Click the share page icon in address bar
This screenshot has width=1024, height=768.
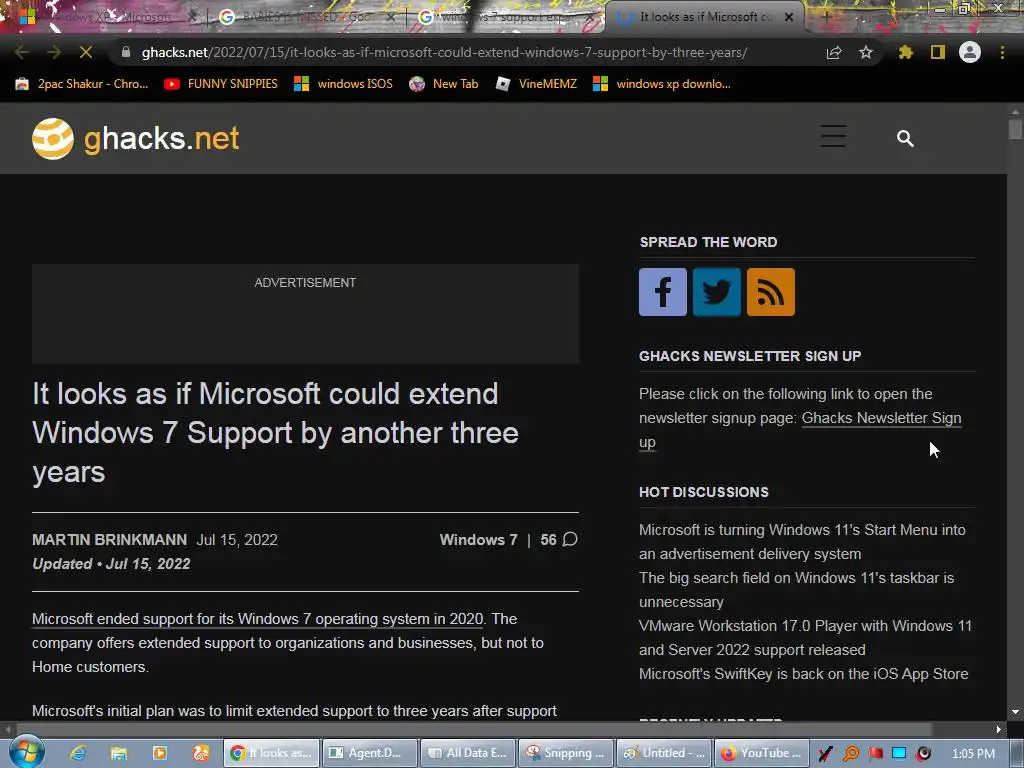[833, 52]
